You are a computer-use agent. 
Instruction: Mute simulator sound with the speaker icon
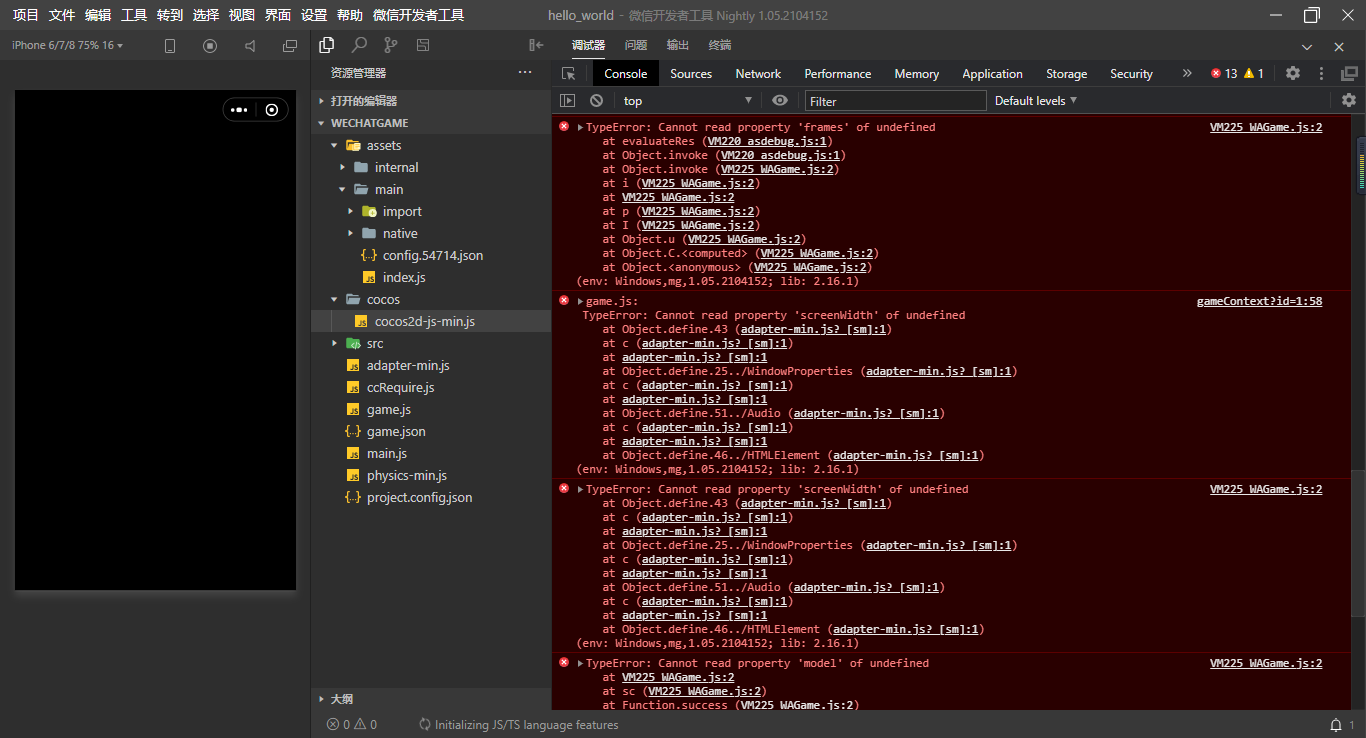[x=250, y=46]
